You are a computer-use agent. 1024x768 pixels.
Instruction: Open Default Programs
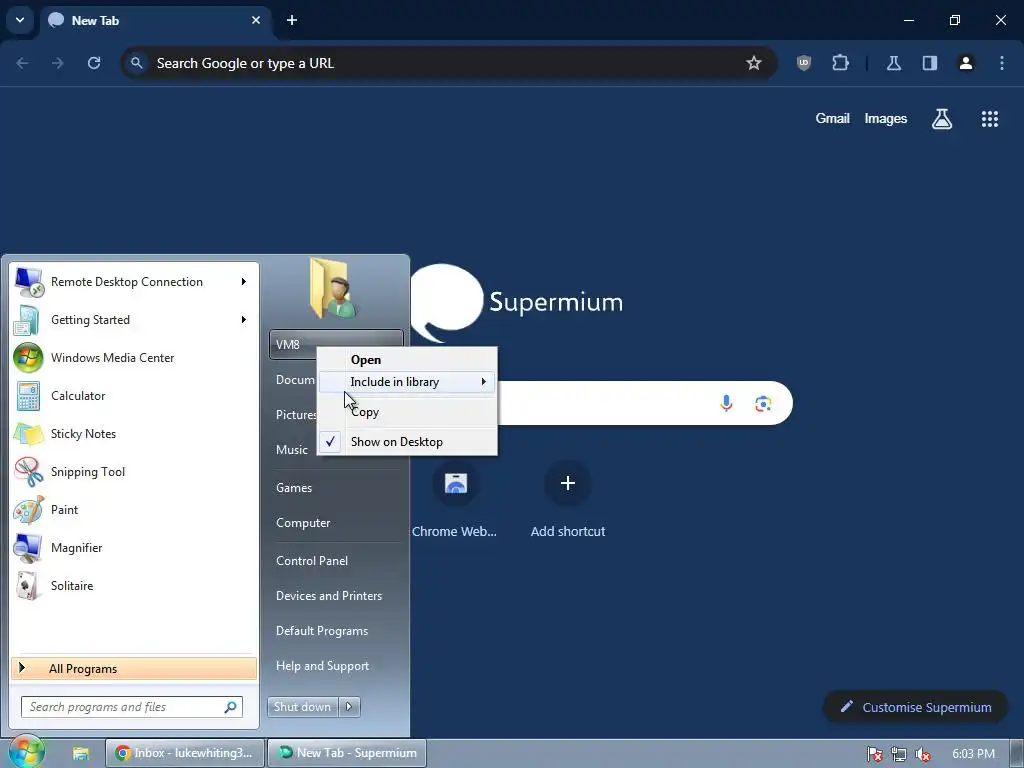click(322, 632)
